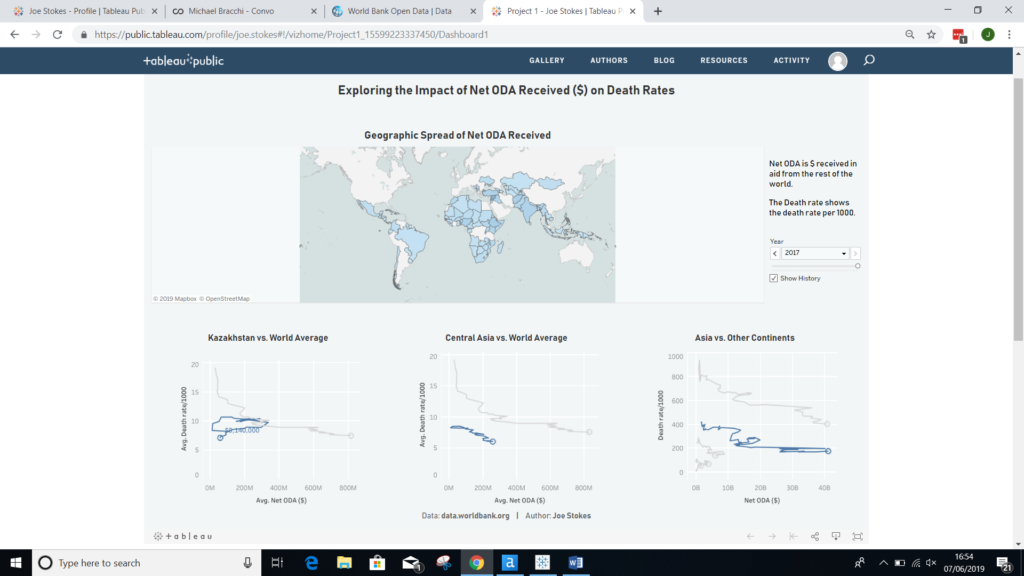Open the Tableau Public search icon
Screen dimensions: 1024x576
[869, 60]
